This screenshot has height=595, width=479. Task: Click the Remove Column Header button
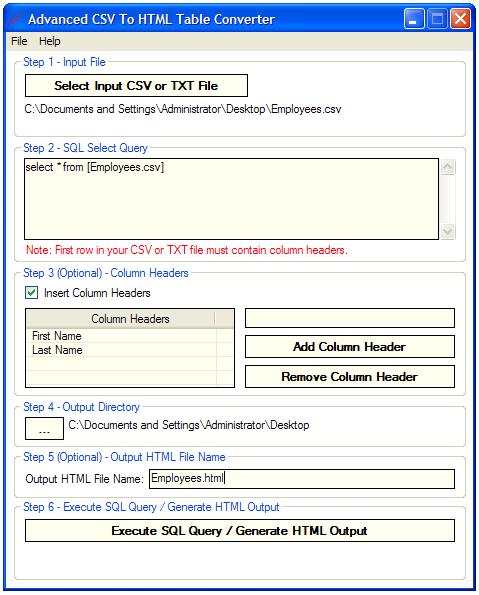pyautogui.click(x=350, y=376)
